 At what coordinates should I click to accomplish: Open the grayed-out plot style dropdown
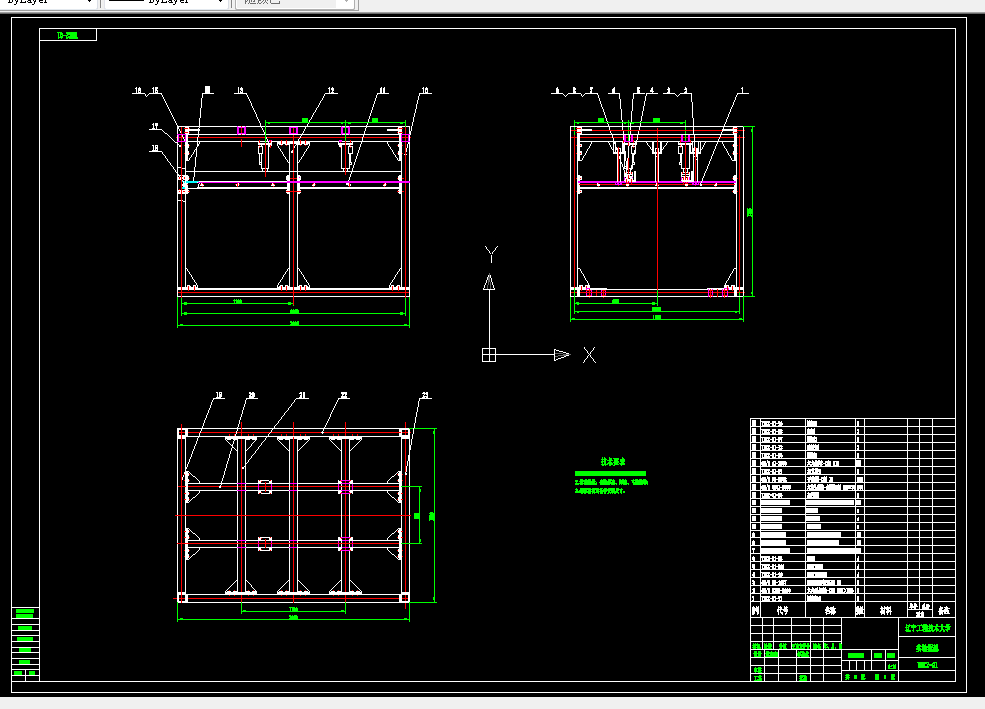click(x=295, y=3)
